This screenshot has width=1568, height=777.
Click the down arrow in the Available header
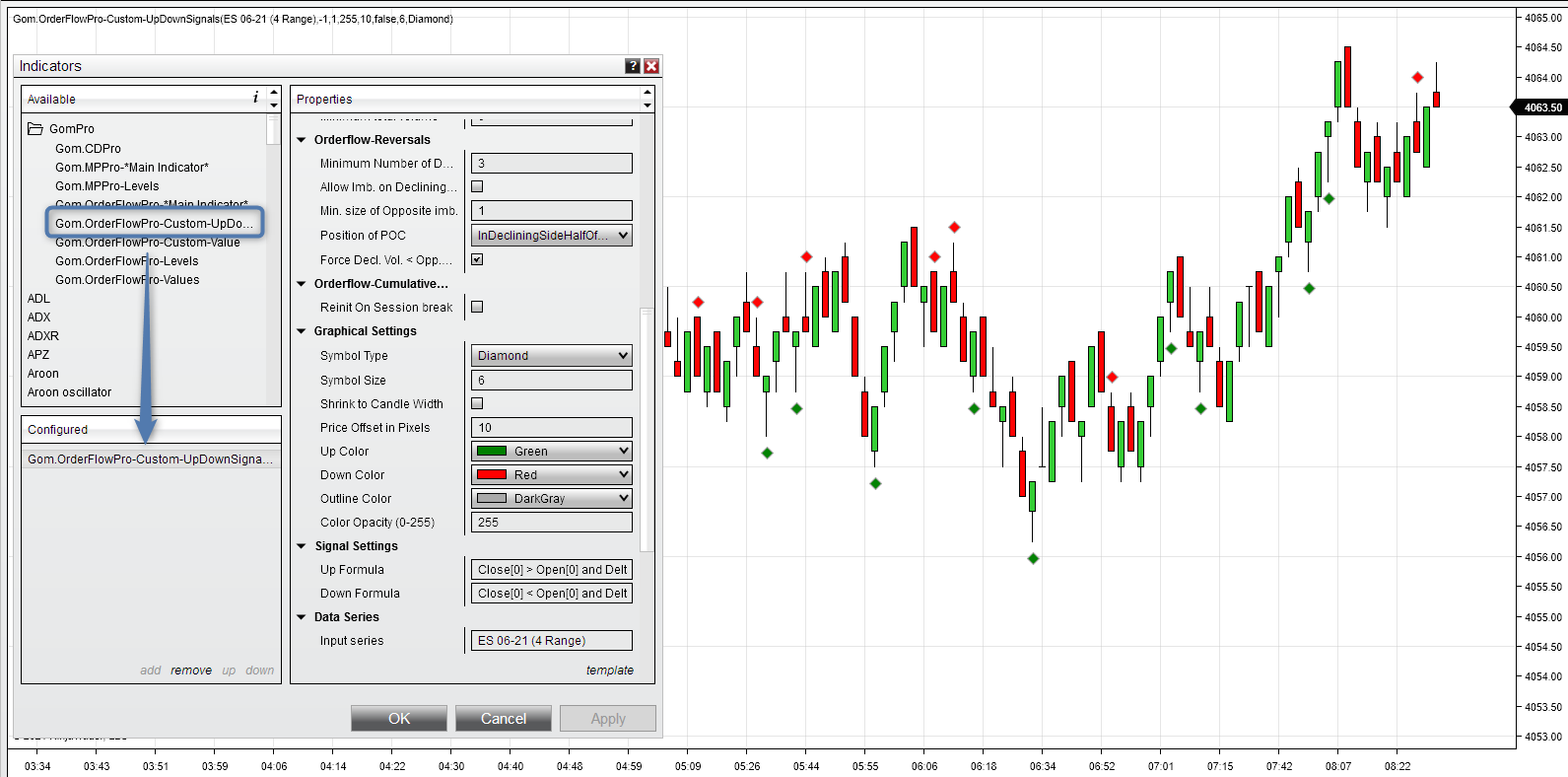[274, 105]
